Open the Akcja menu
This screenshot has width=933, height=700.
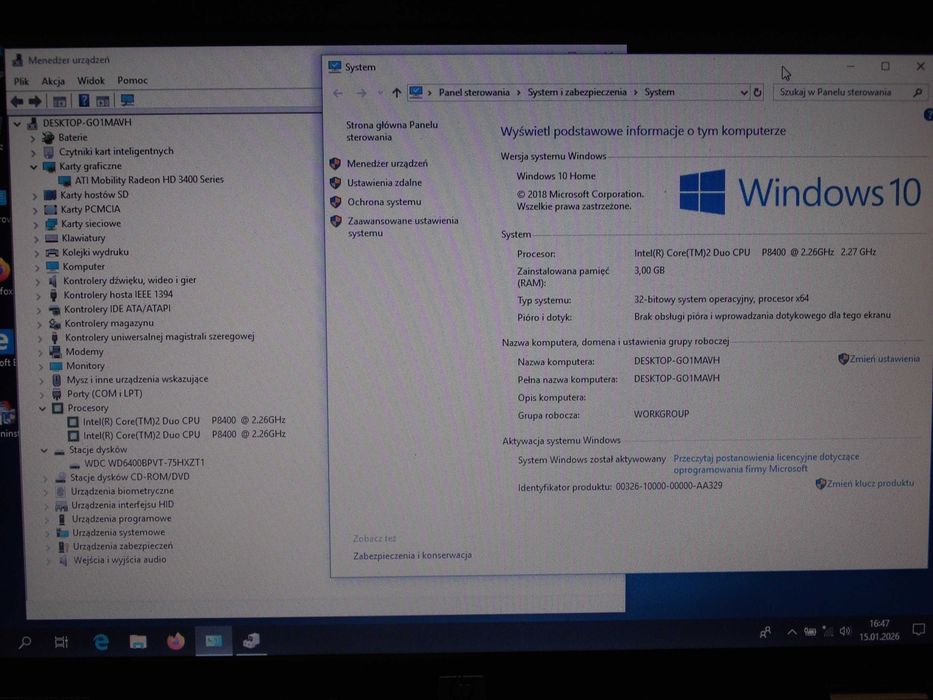click(x=53, y=81)
